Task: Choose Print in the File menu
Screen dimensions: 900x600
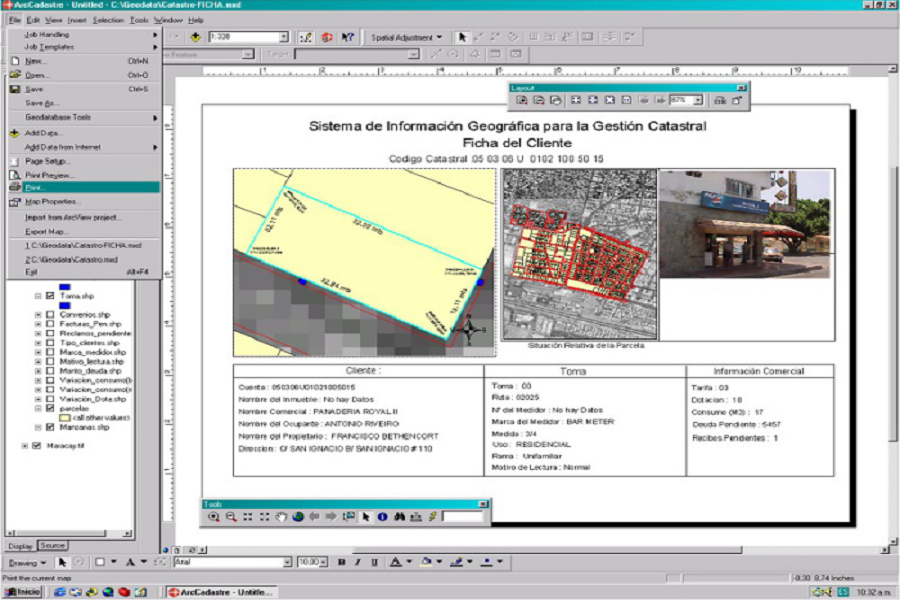Action: click(84, 188)
